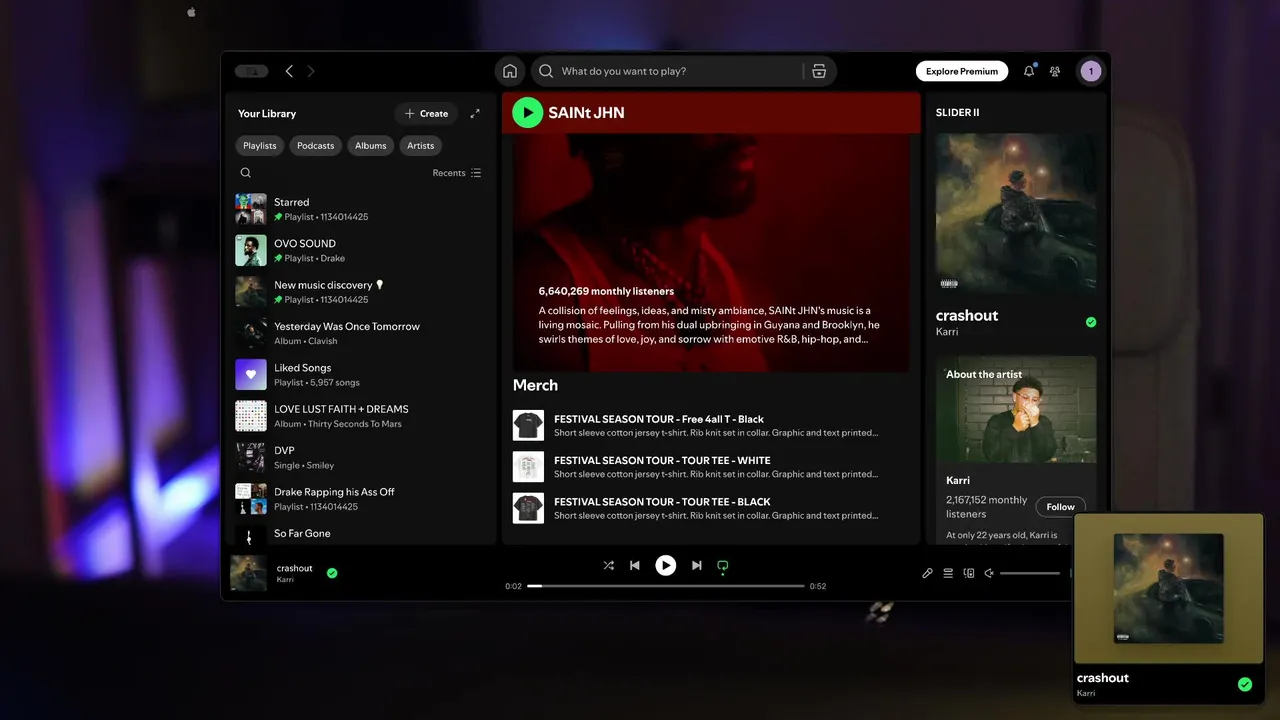The width and height of the screenshot is (1280, 720).
Task: Enable shuffle in player bar
Action: (608, 565)
